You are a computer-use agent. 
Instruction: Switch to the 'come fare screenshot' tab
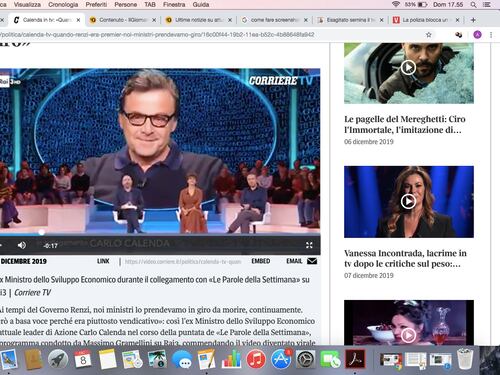click(x=274, y=20)
